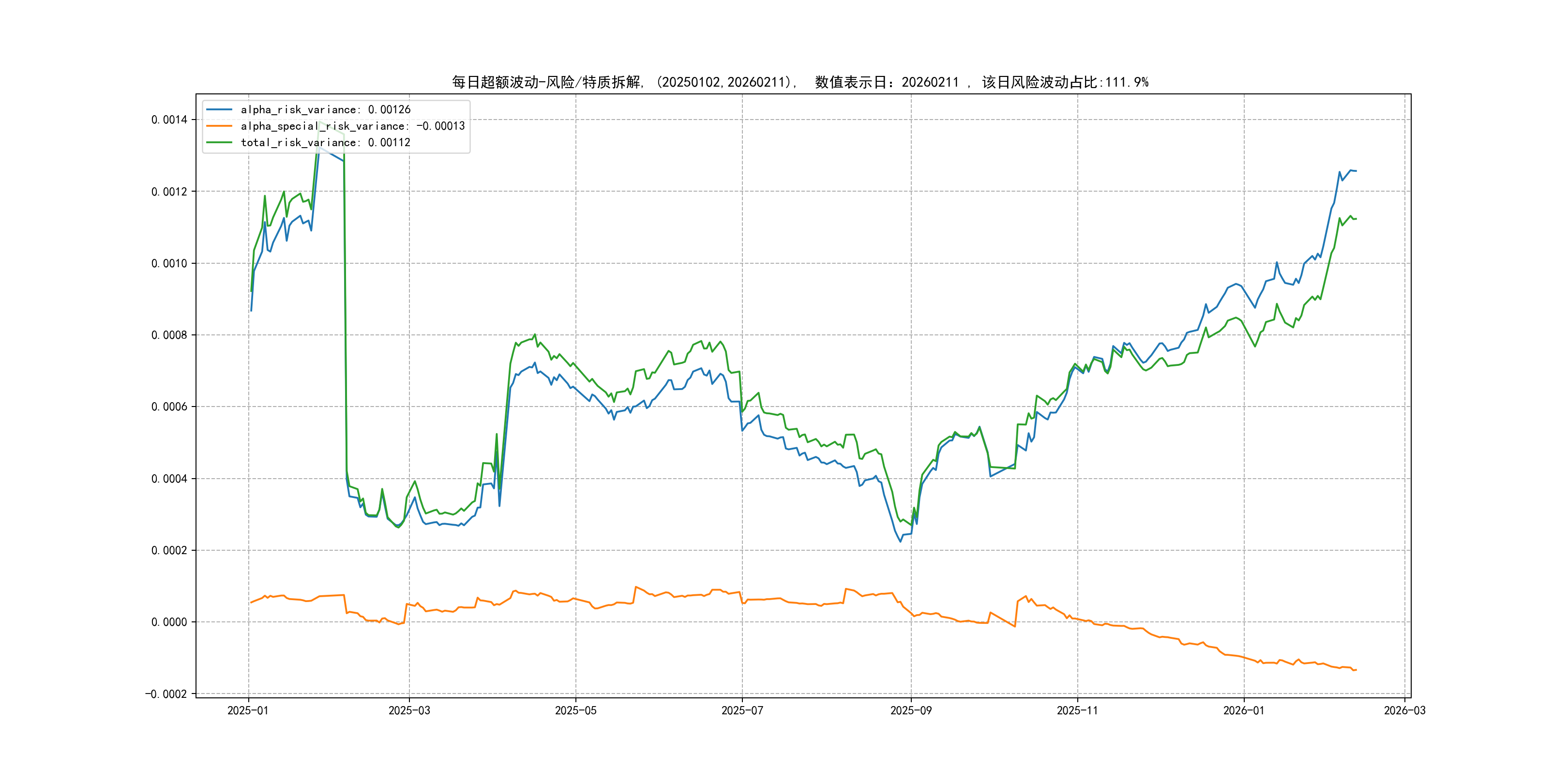Click the 2026-03 x-axis tick label

(1404, 710)
